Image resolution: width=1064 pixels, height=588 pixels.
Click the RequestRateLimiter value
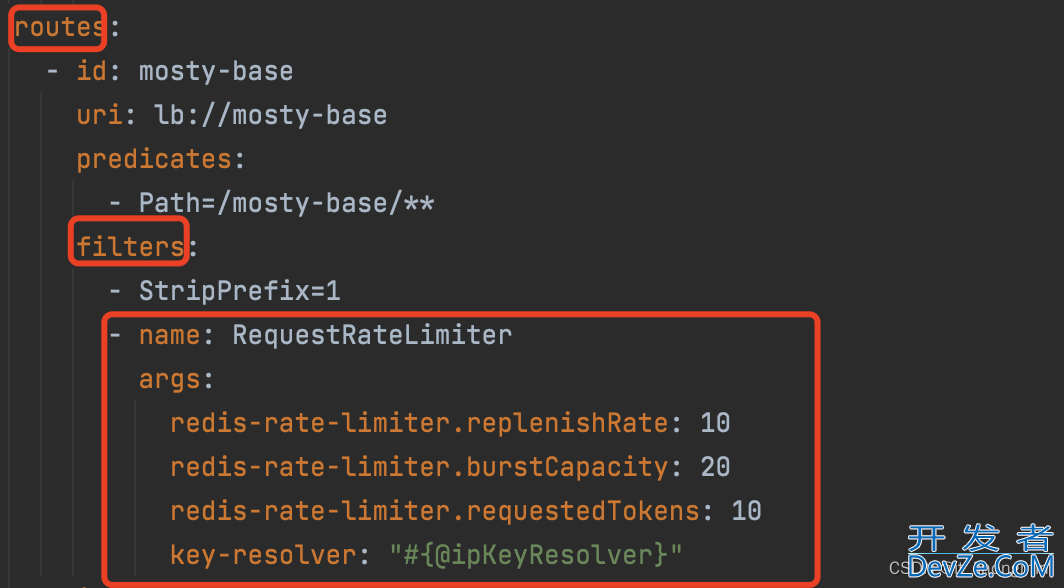point(372,335)
